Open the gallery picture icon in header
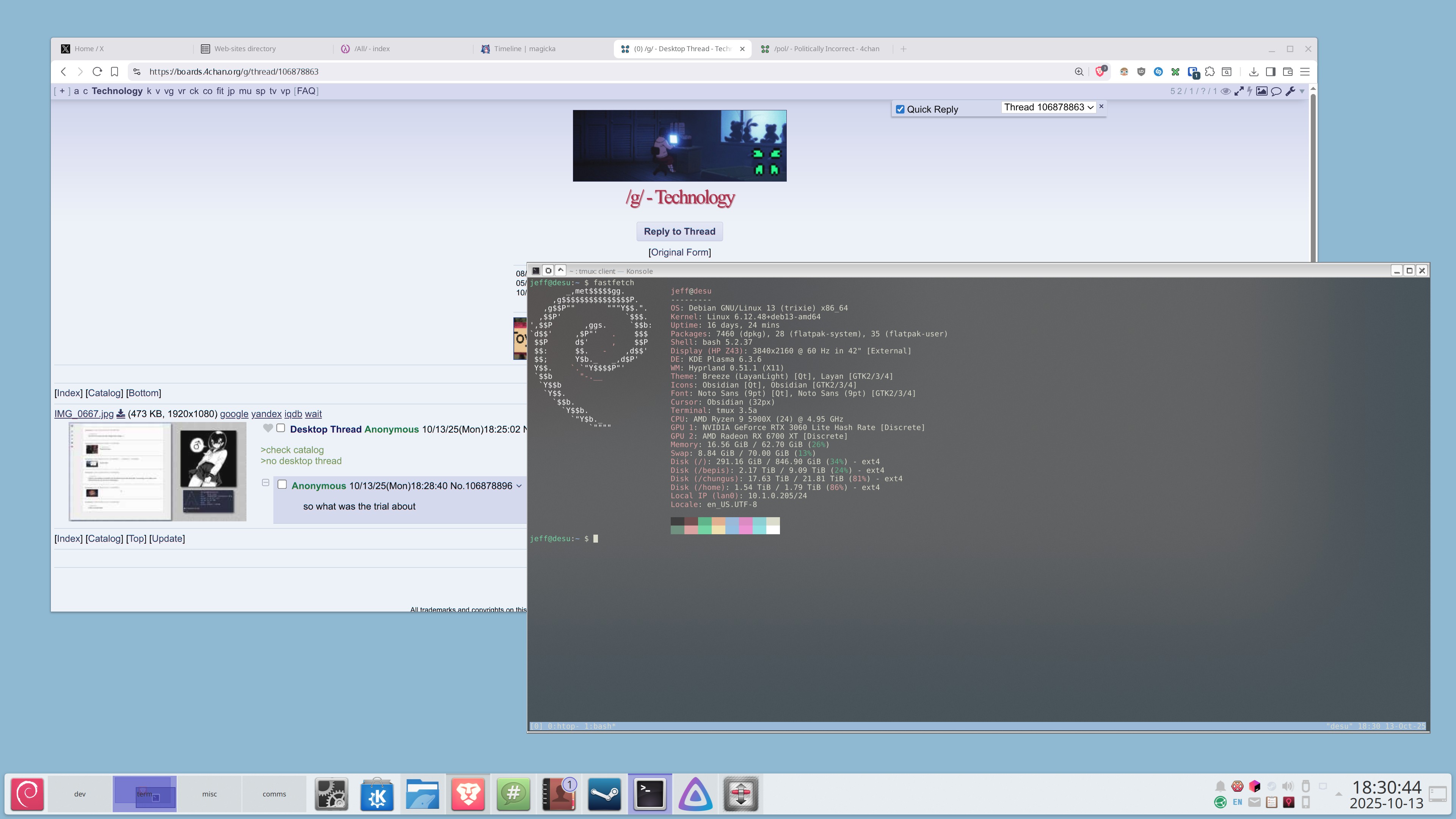Screen dimensions: 1456x819 click(1261, 91)
